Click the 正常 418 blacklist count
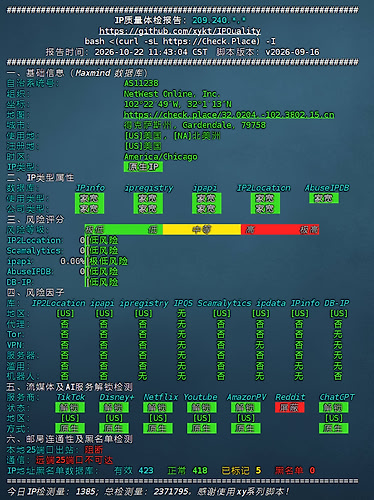This screenshot has width=374, height=500. click(x=187, y=470)
